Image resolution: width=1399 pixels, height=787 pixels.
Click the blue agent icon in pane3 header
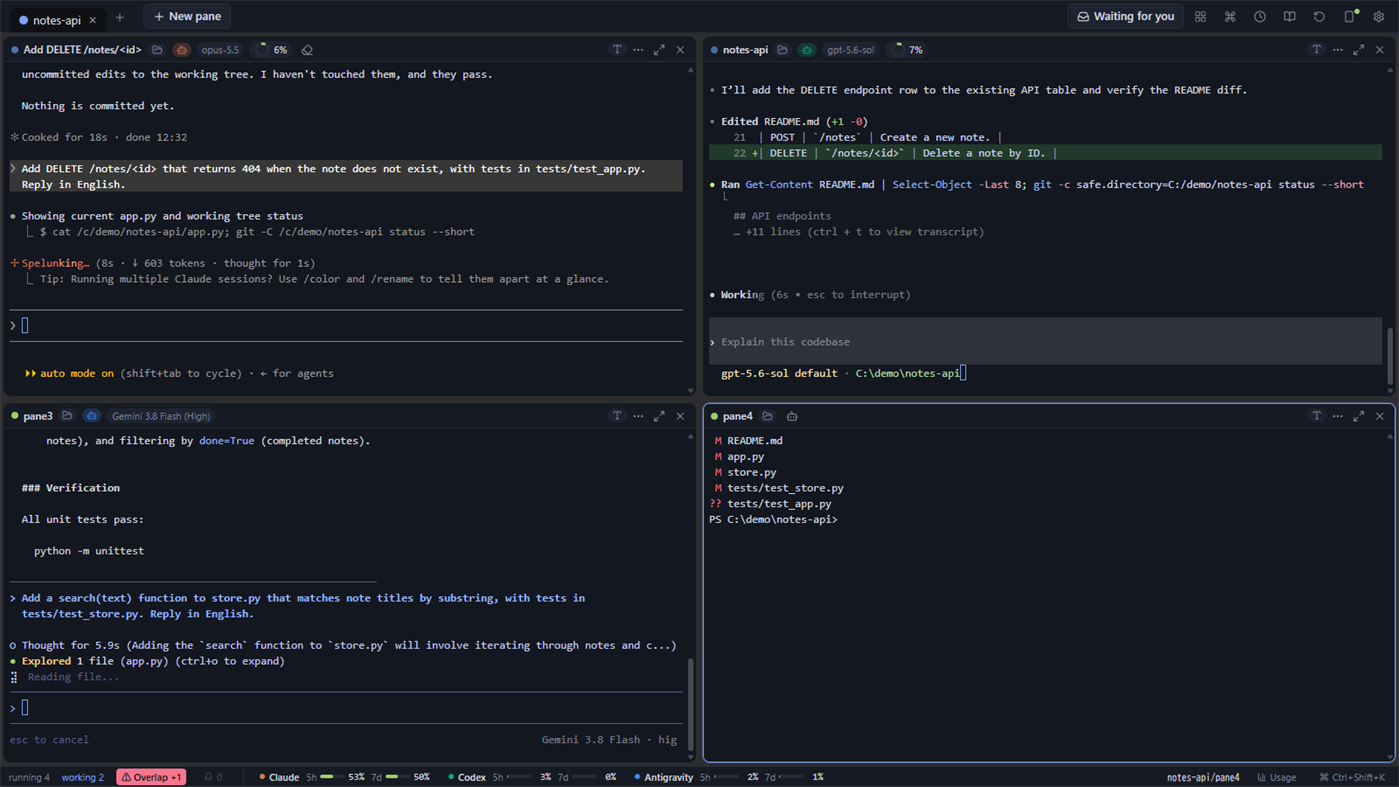pos(91,416)
